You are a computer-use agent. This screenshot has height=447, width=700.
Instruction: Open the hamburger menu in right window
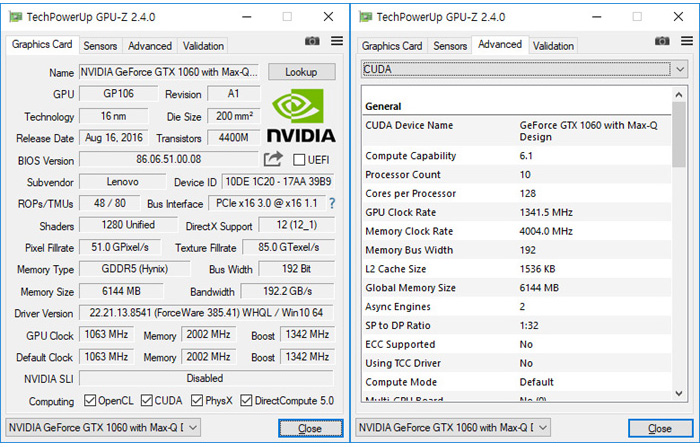(x=687, y=41)
